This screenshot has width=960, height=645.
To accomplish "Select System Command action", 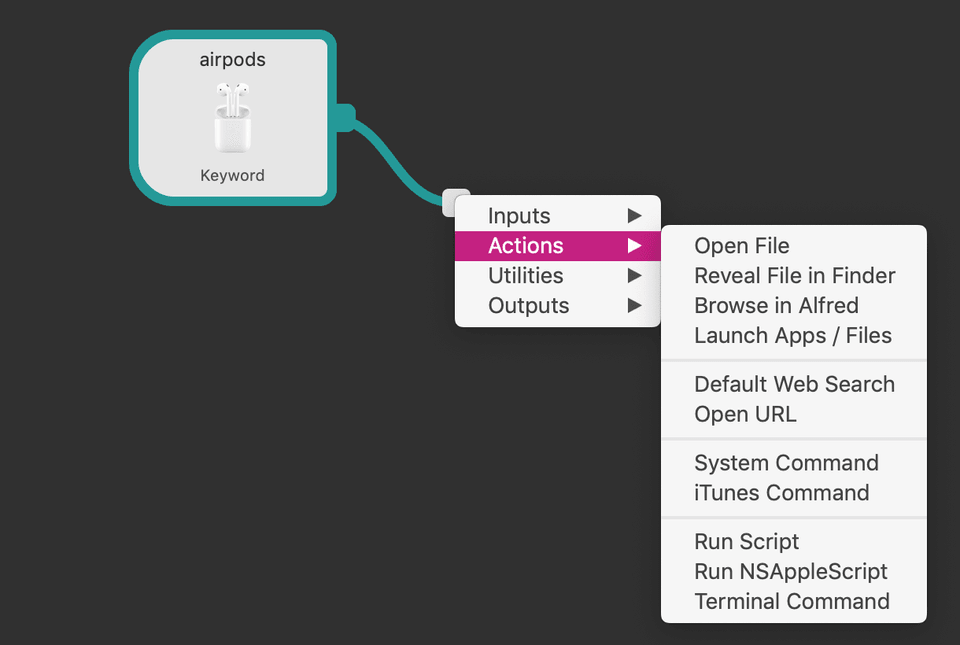I will tap(786, 463).
